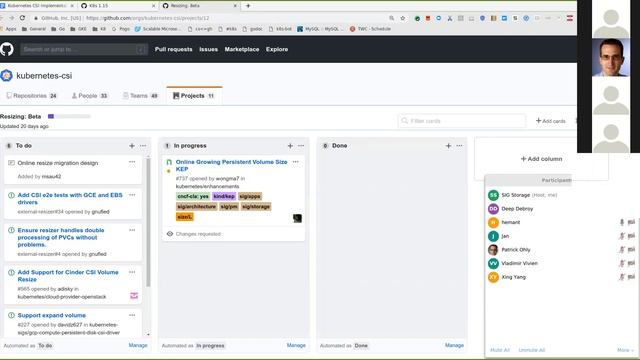Manage In progress column automation
The width and height of the screenshot is (640, 360).
tap(296, 345)
